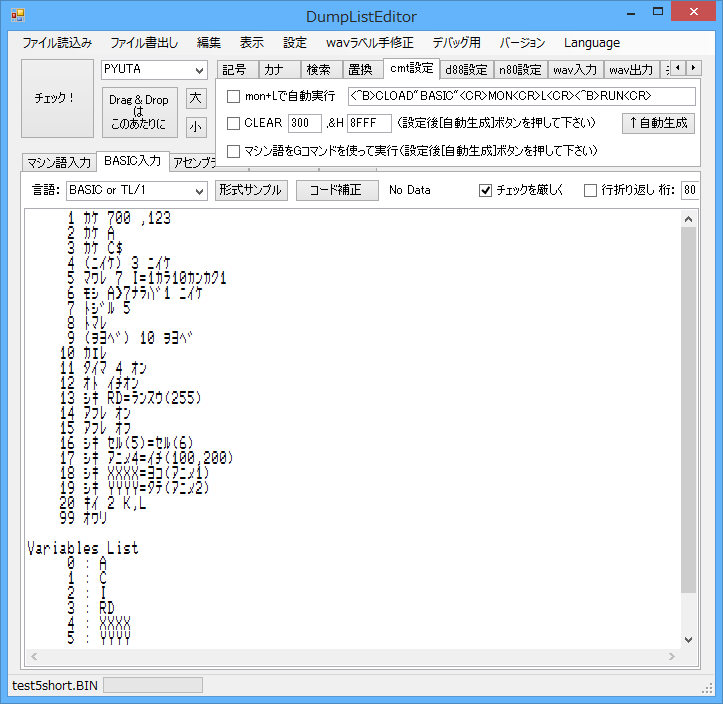
Task: Switch to d88設定 tab
Action: pos(466,70)
